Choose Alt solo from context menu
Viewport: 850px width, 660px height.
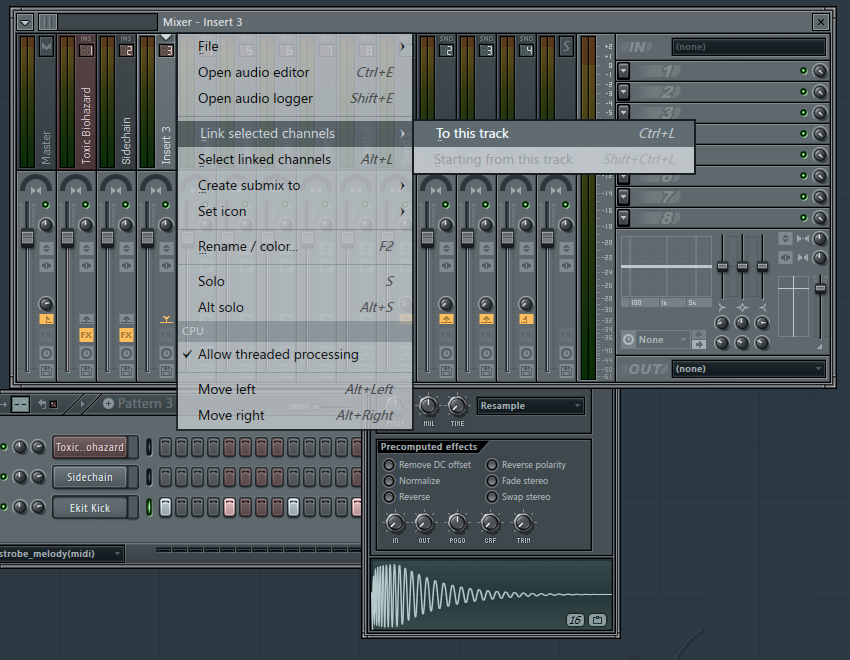pyautogui.click(x=295, y=307)
